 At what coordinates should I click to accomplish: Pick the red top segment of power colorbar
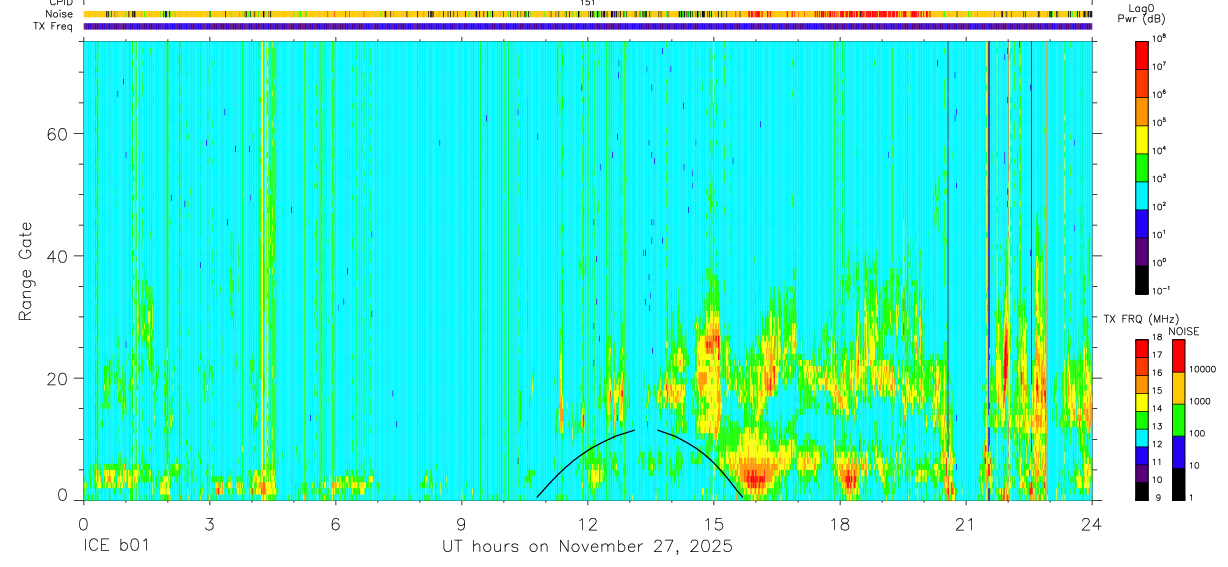click(1141, 54)
